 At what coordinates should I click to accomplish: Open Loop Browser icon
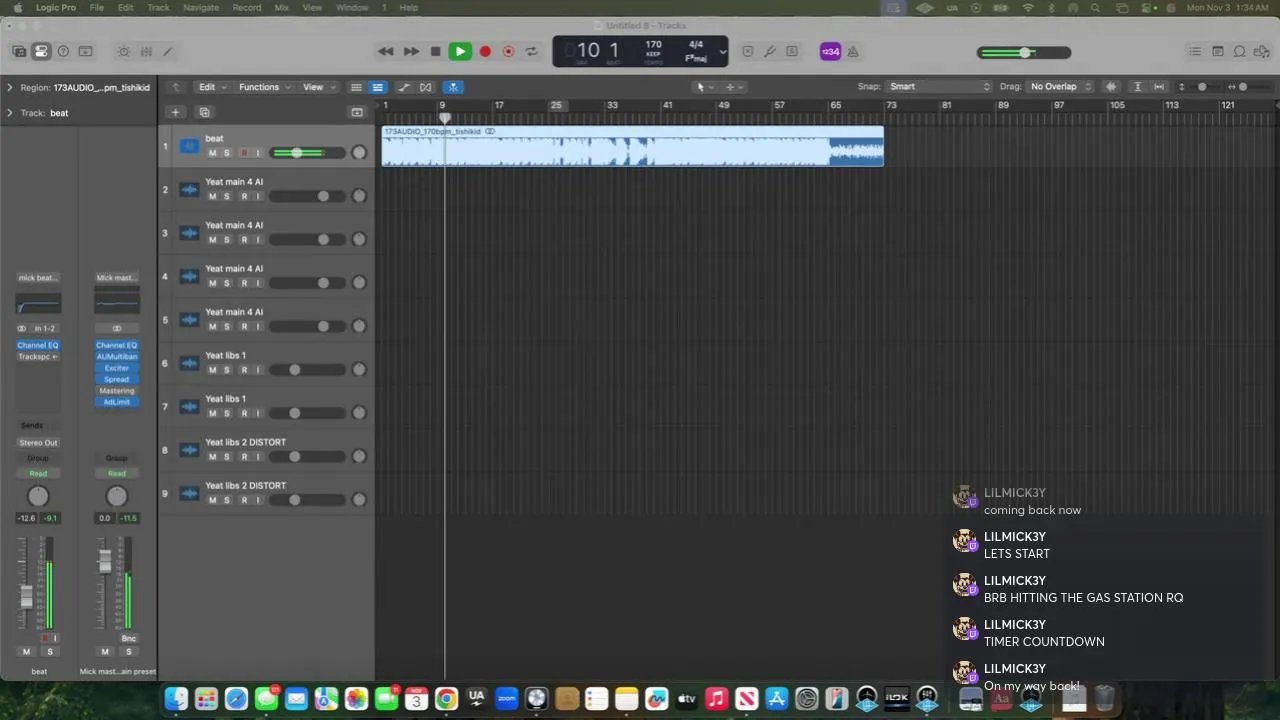pos(1240,51)
